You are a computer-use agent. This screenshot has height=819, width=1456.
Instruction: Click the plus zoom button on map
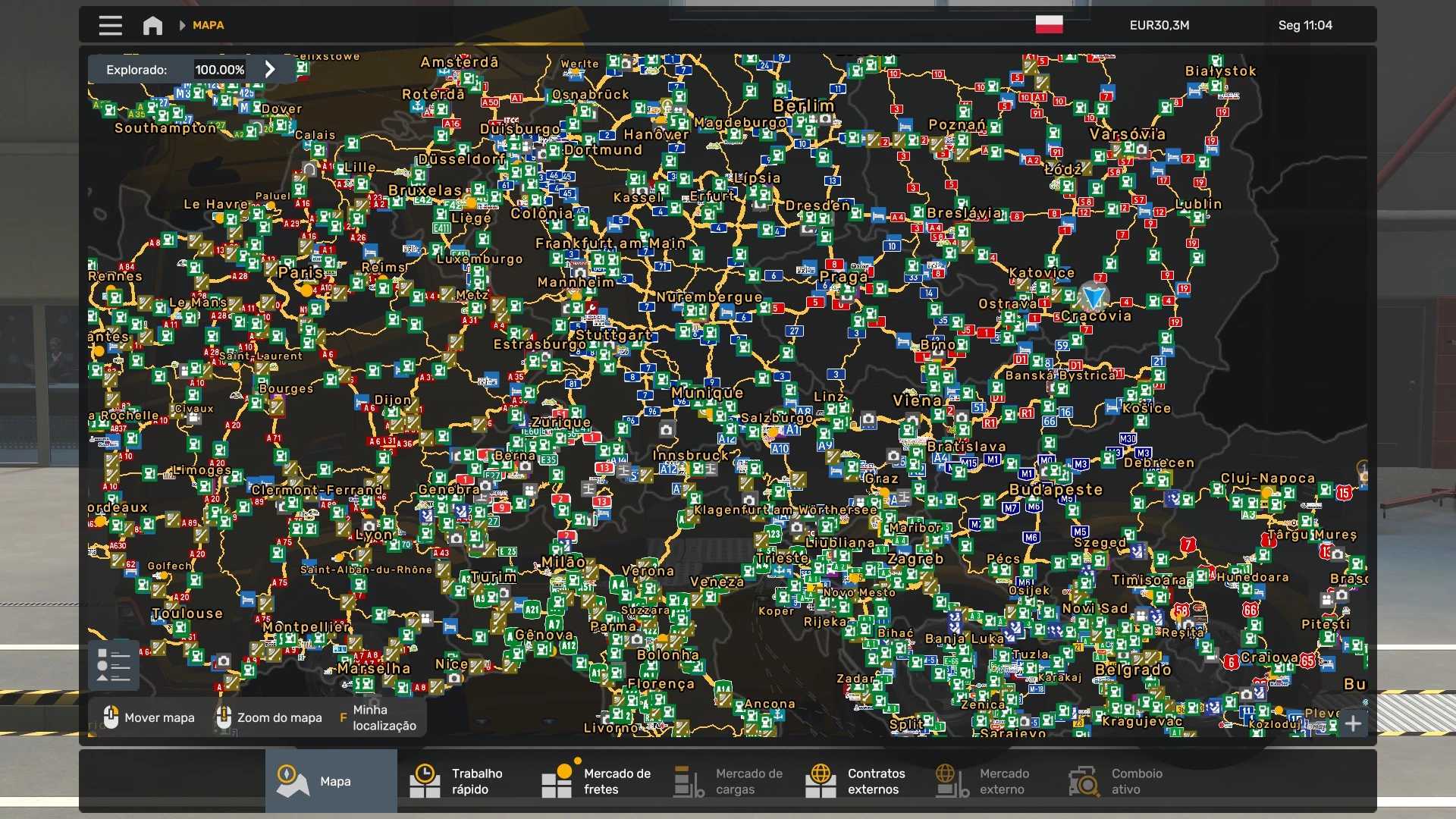pos(1353,723)
